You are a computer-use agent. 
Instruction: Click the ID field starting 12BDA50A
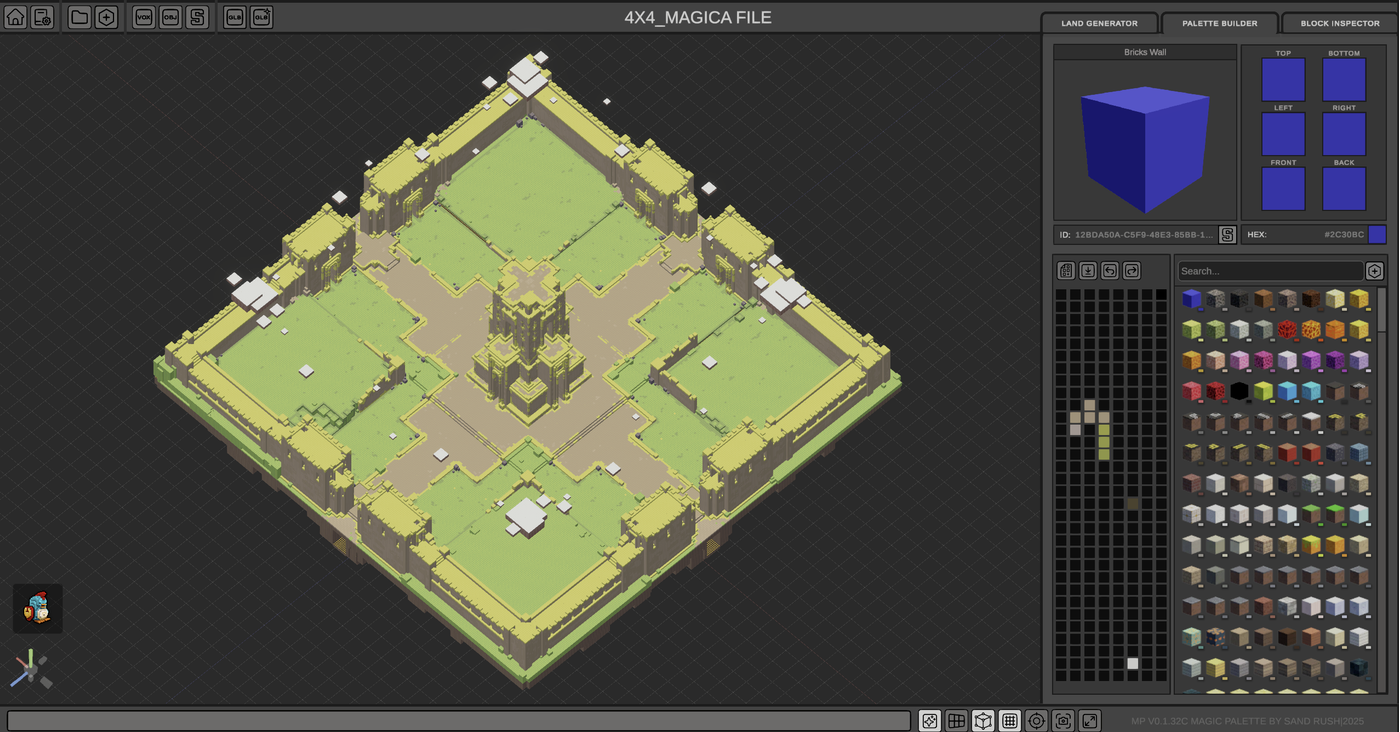(1136, 235)
